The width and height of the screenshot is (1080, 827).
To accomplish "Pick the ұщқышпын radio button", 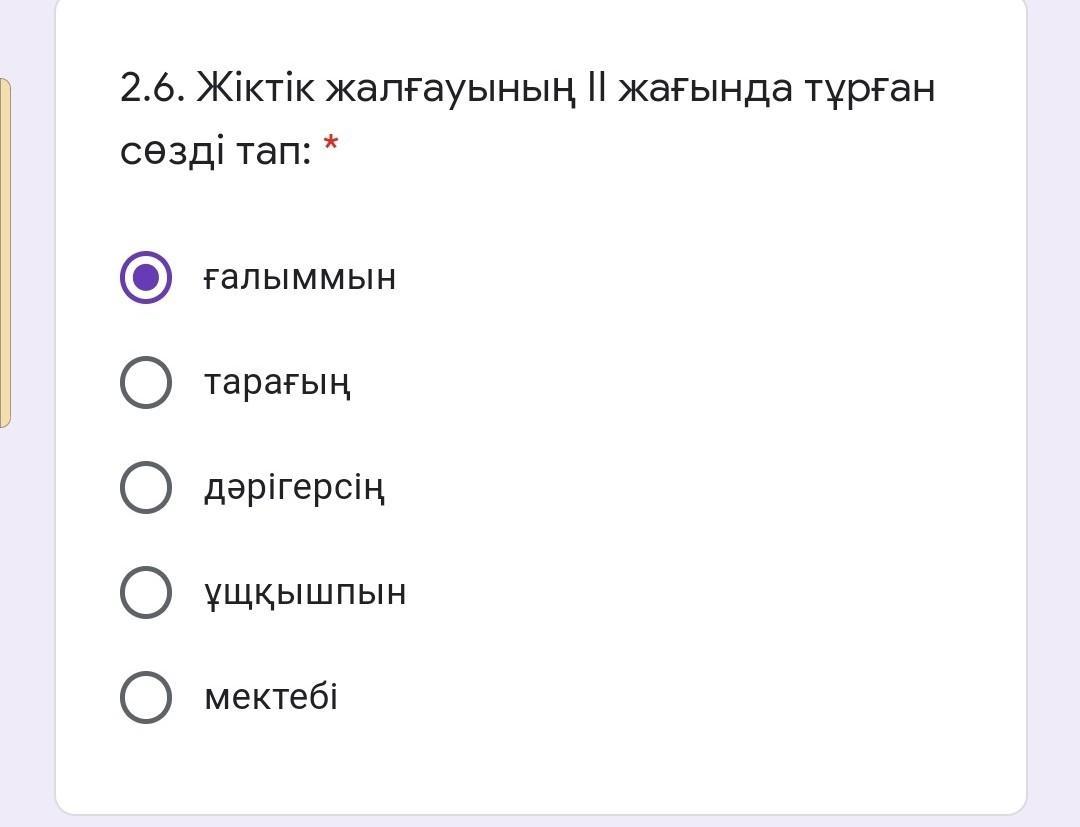I will click(x=146, y=592).
